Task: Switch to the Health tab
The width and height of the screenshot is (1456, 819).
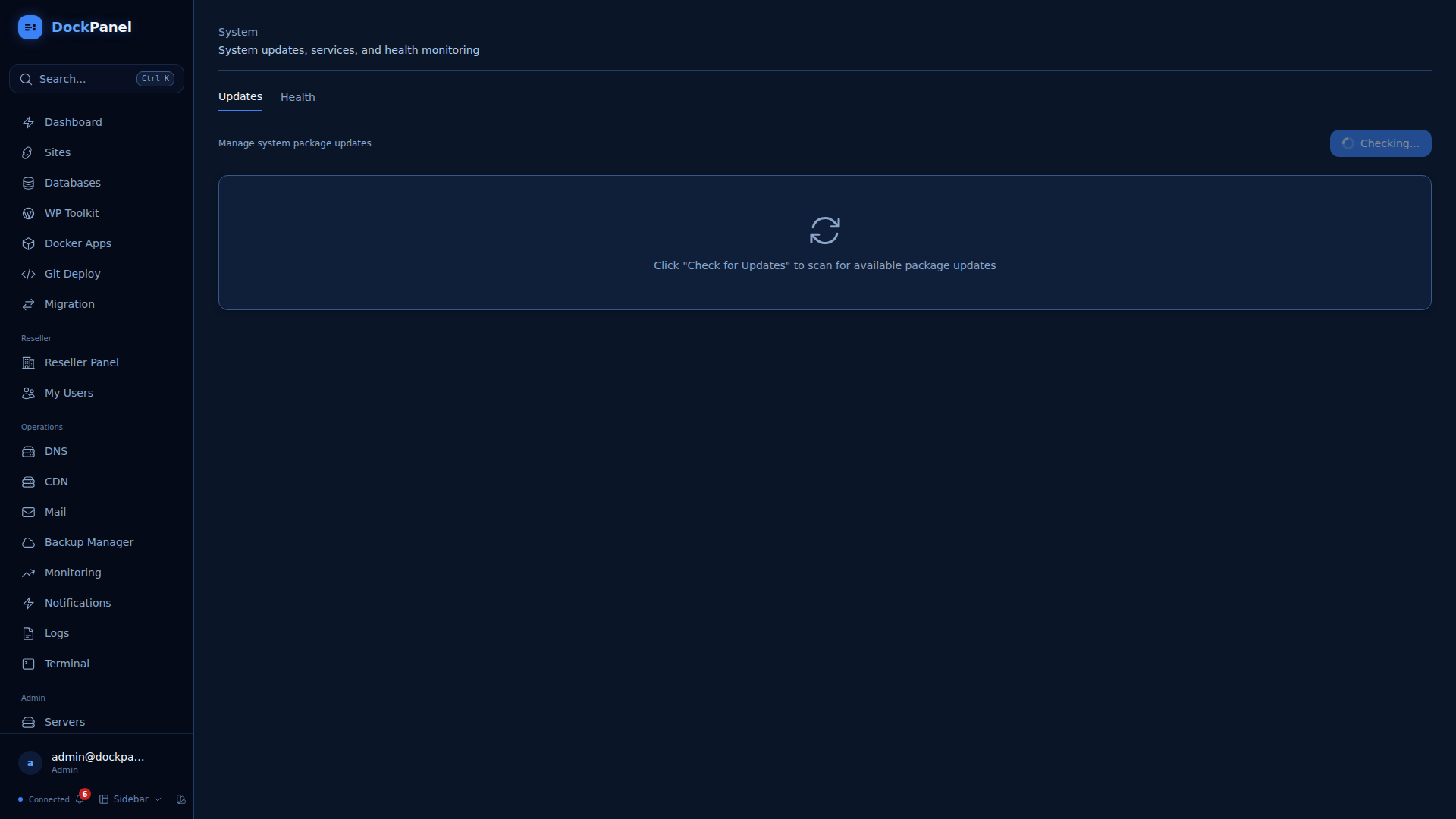Action: (297, 97)
